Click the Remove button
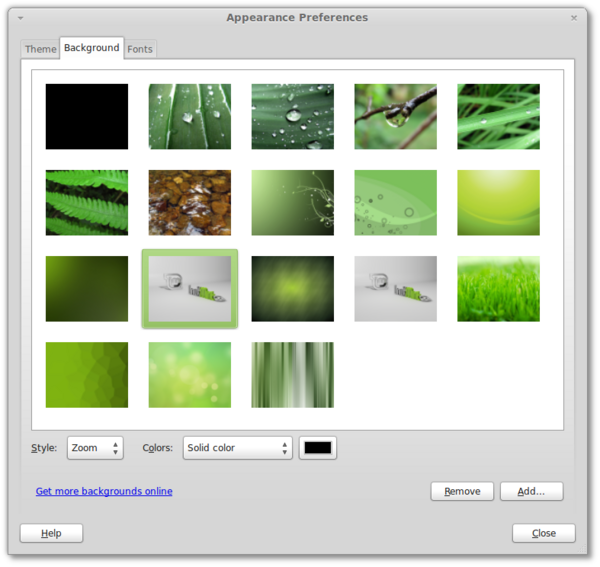600x567 pixels. [462, 491]
